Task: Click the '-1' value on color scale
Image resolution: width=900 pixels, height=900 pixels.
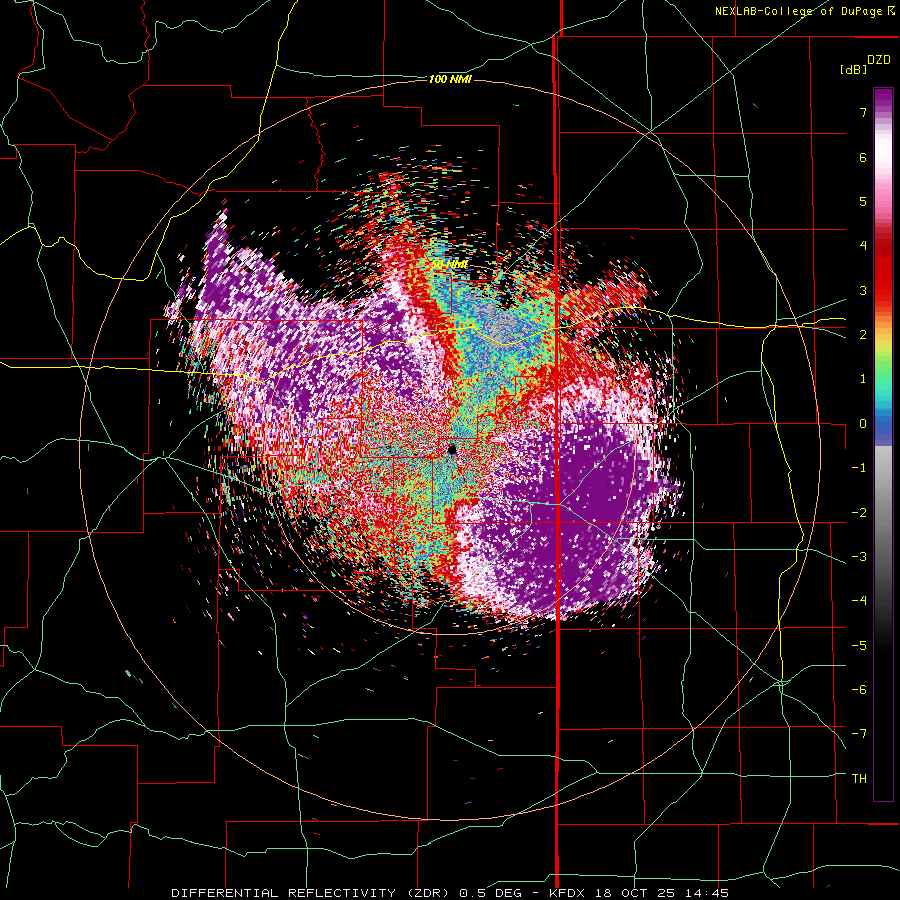Action: (859, 468)
